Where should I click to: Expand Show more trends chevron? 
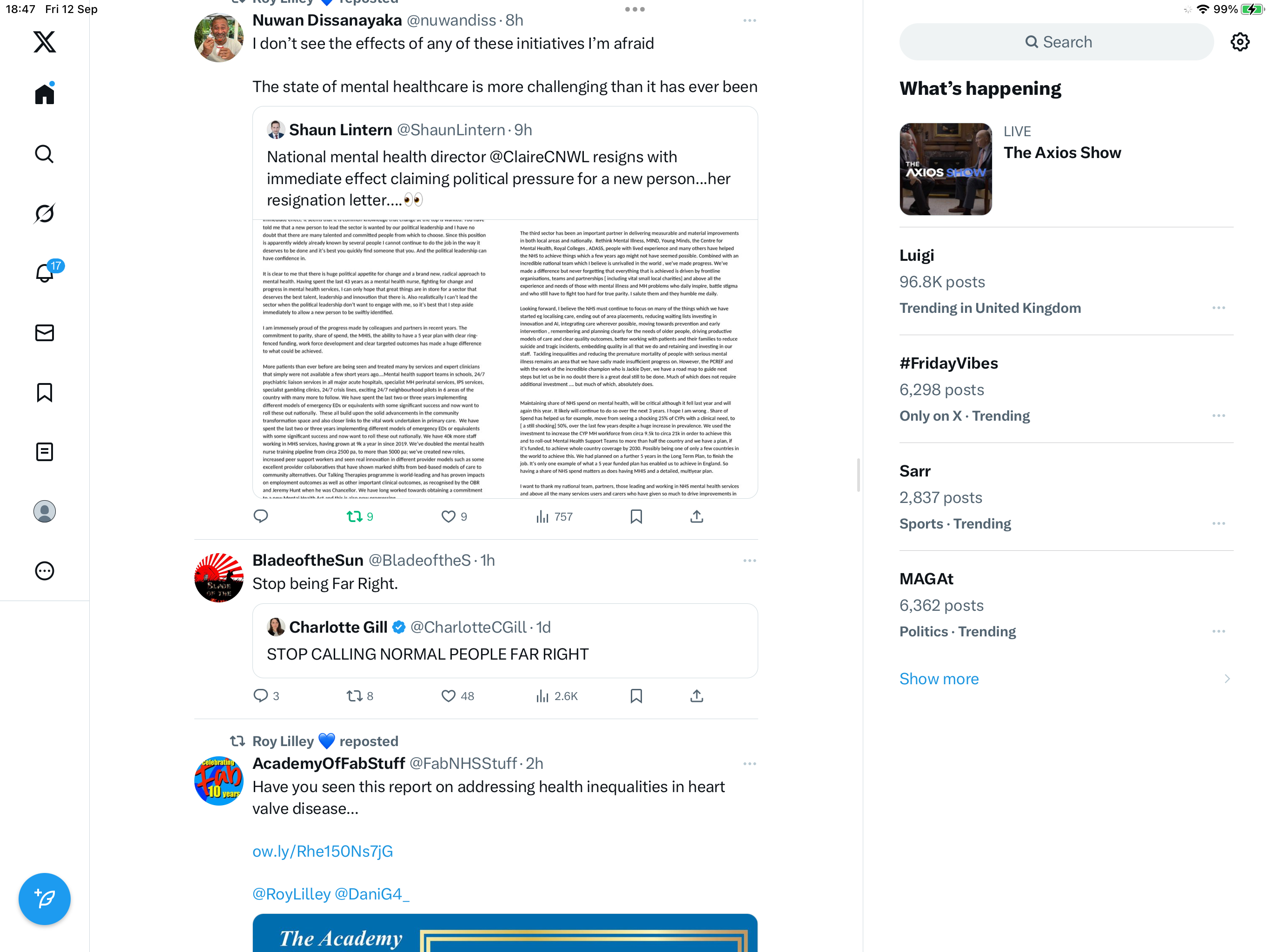[x=1227, y=679]
